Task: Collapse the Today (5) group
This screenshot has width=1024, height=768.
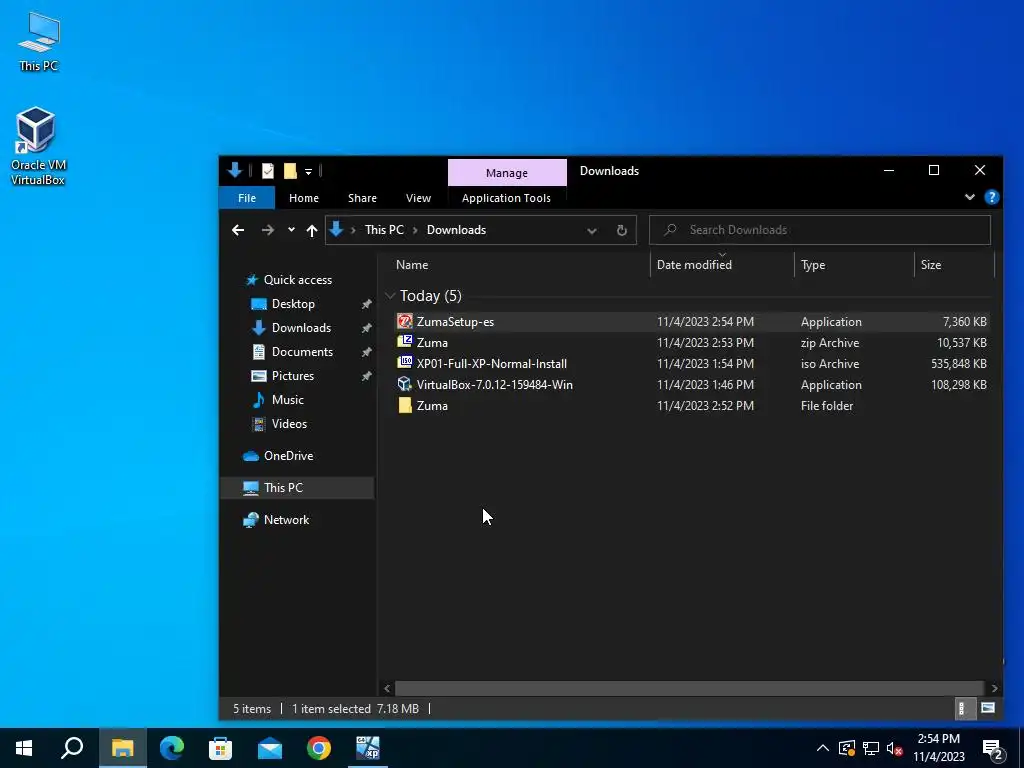Action: [390, 296]
